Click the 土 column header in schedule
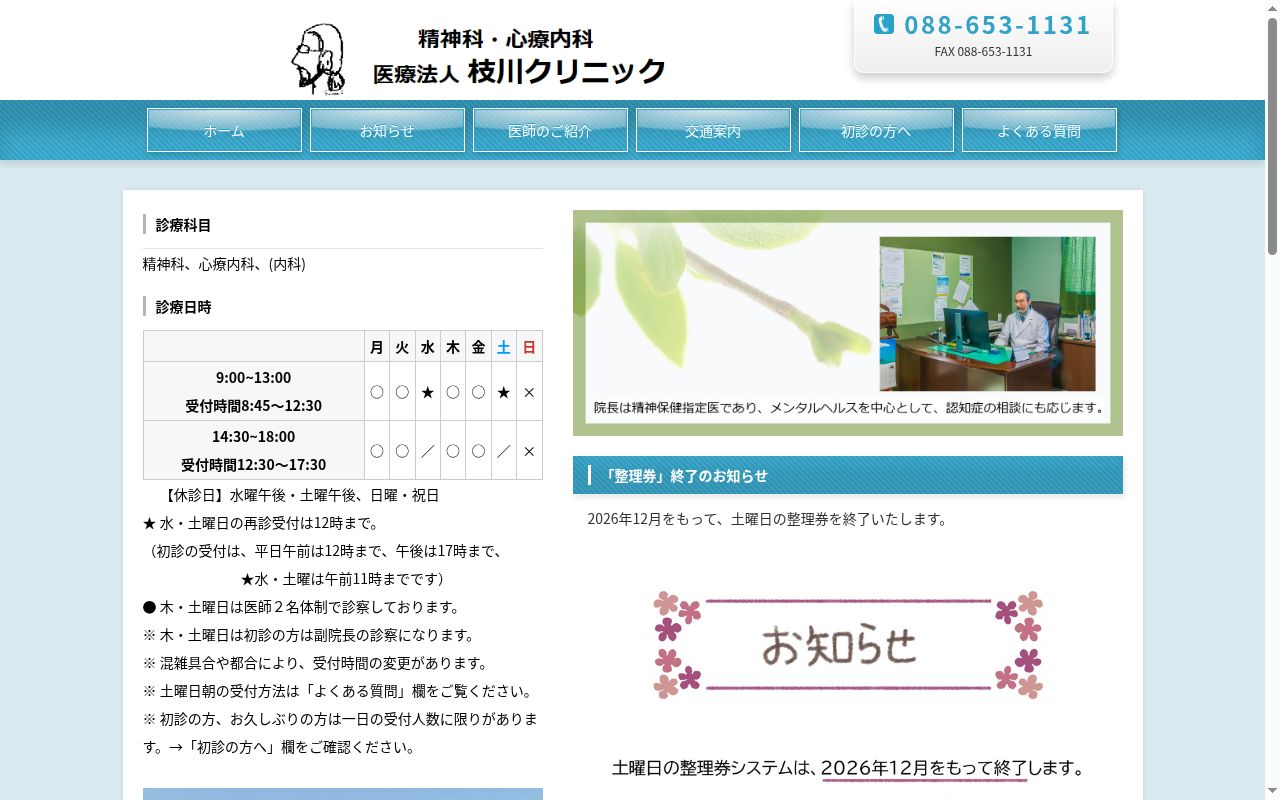Image resolution: width=1280 pixels, height=800 pixels. tap(504, 347)
